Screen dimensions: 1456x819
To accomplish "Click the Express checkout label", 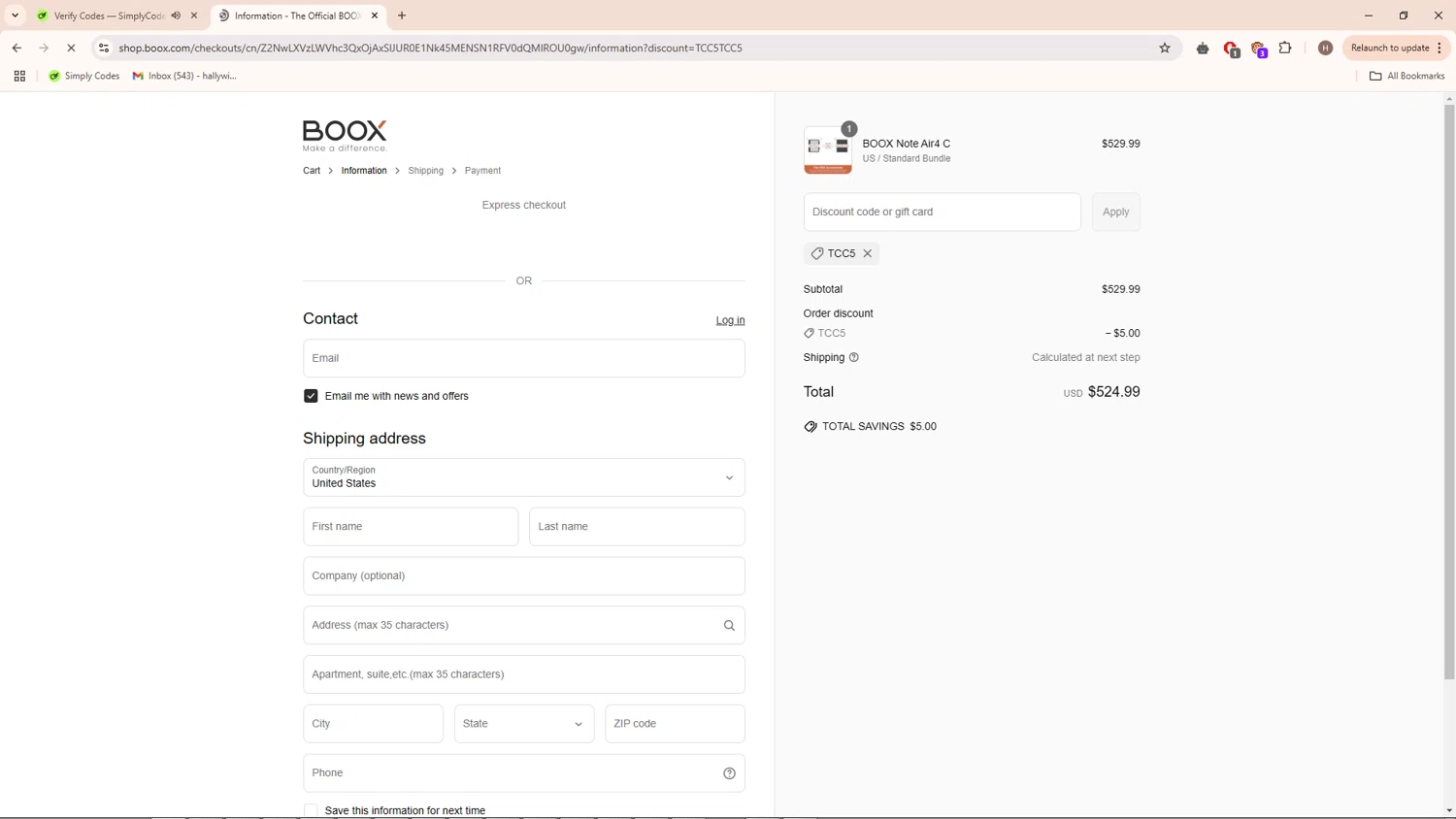I will (x=524, y=205).
